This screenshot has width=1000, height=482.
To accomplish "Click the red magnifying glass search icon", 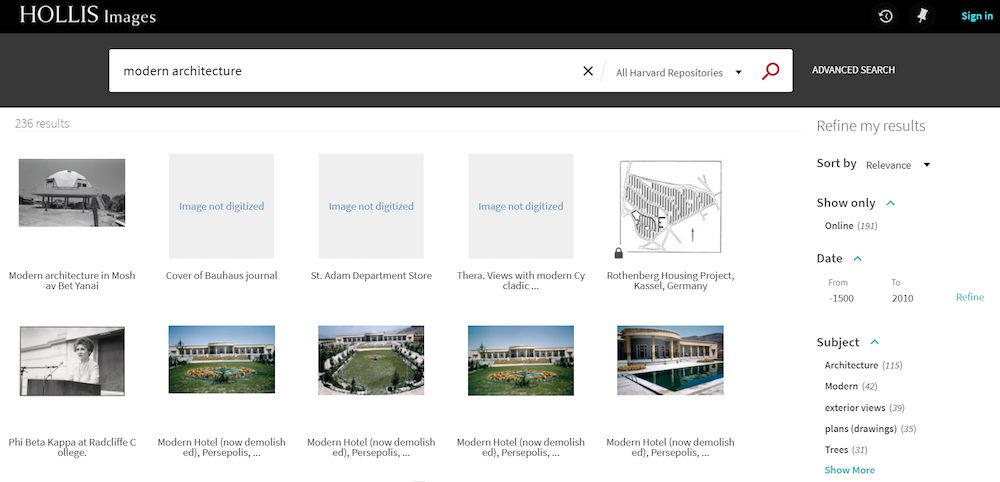I will coord(770,71).
